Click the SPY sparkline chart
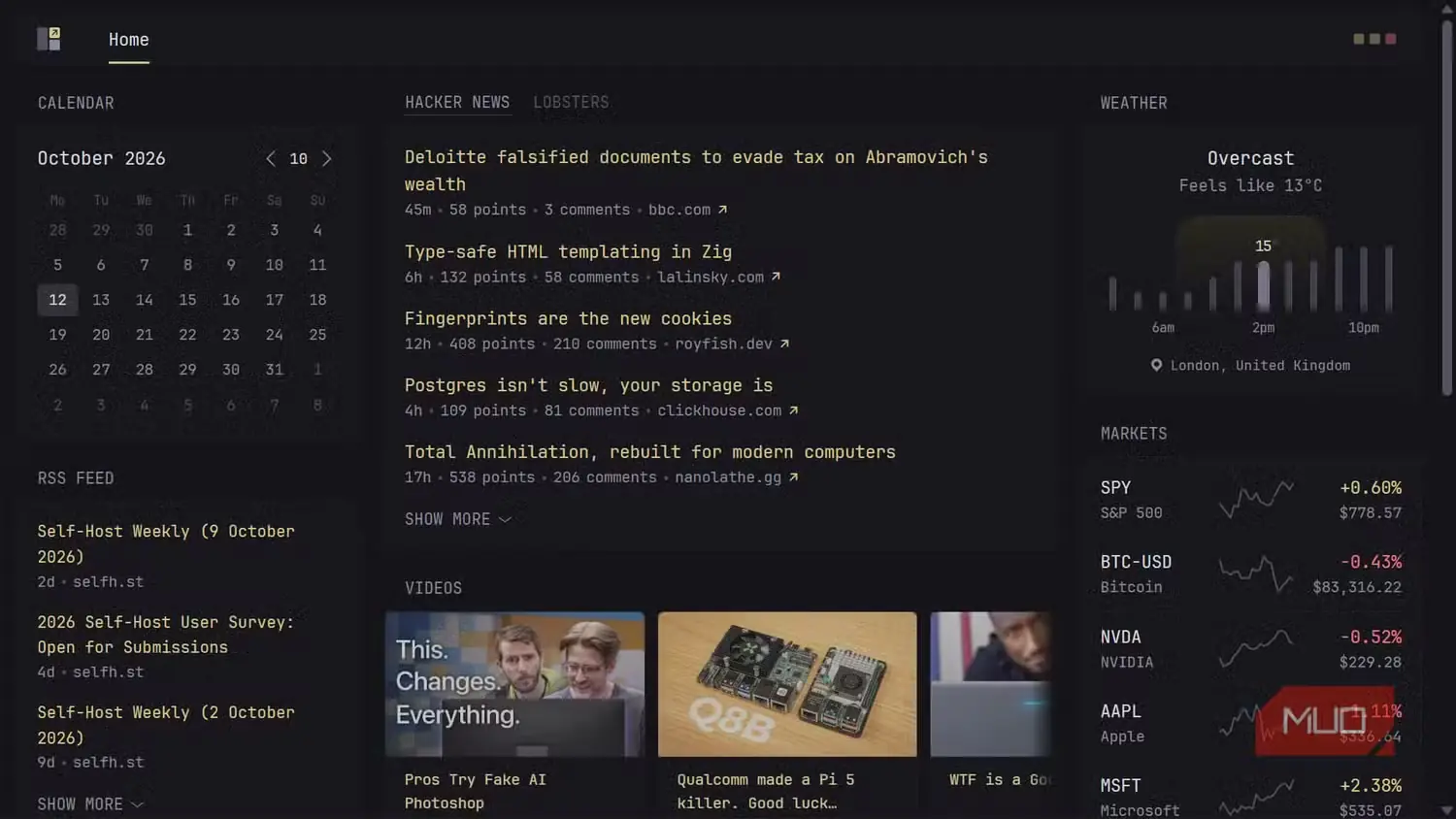This screenshot has width=1456, height=819. 1256,499
